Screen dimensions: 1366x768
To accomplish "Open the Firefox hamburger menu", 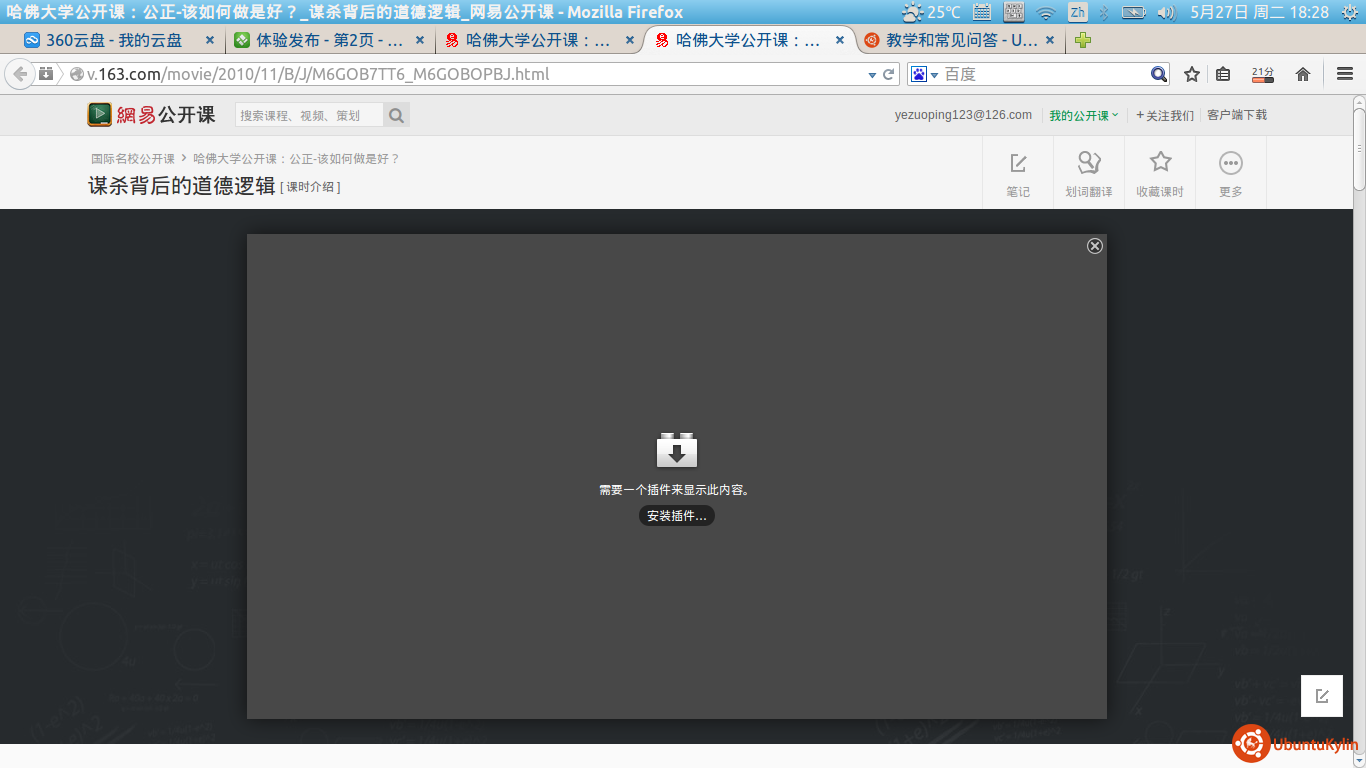I will pos(1345,74).
